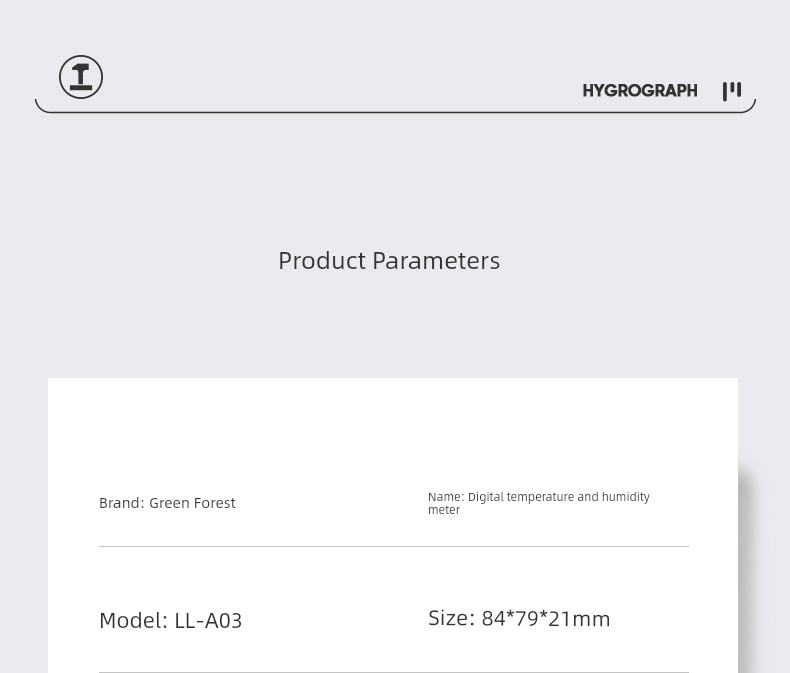Click the word Digital in the product name

(486, 497)
